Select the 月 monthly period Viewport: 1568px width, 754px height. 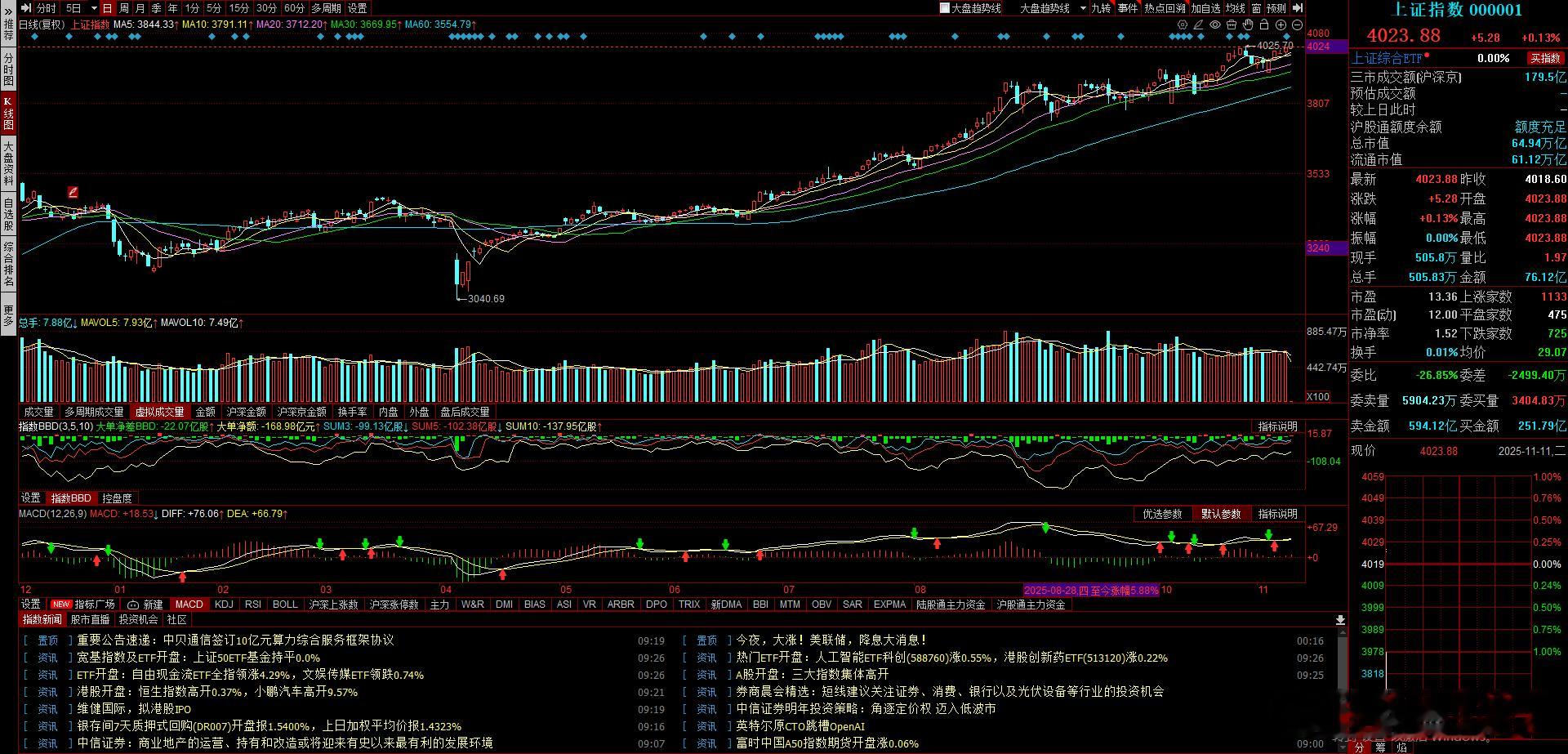coord(140,8)
